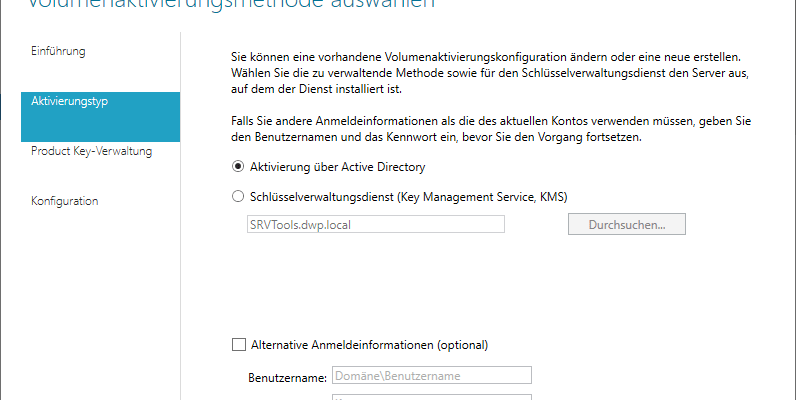This screenshot has width=796, height=400.
Task: Go to the Product Key-Verwaltung step
Action: point(91,151)
